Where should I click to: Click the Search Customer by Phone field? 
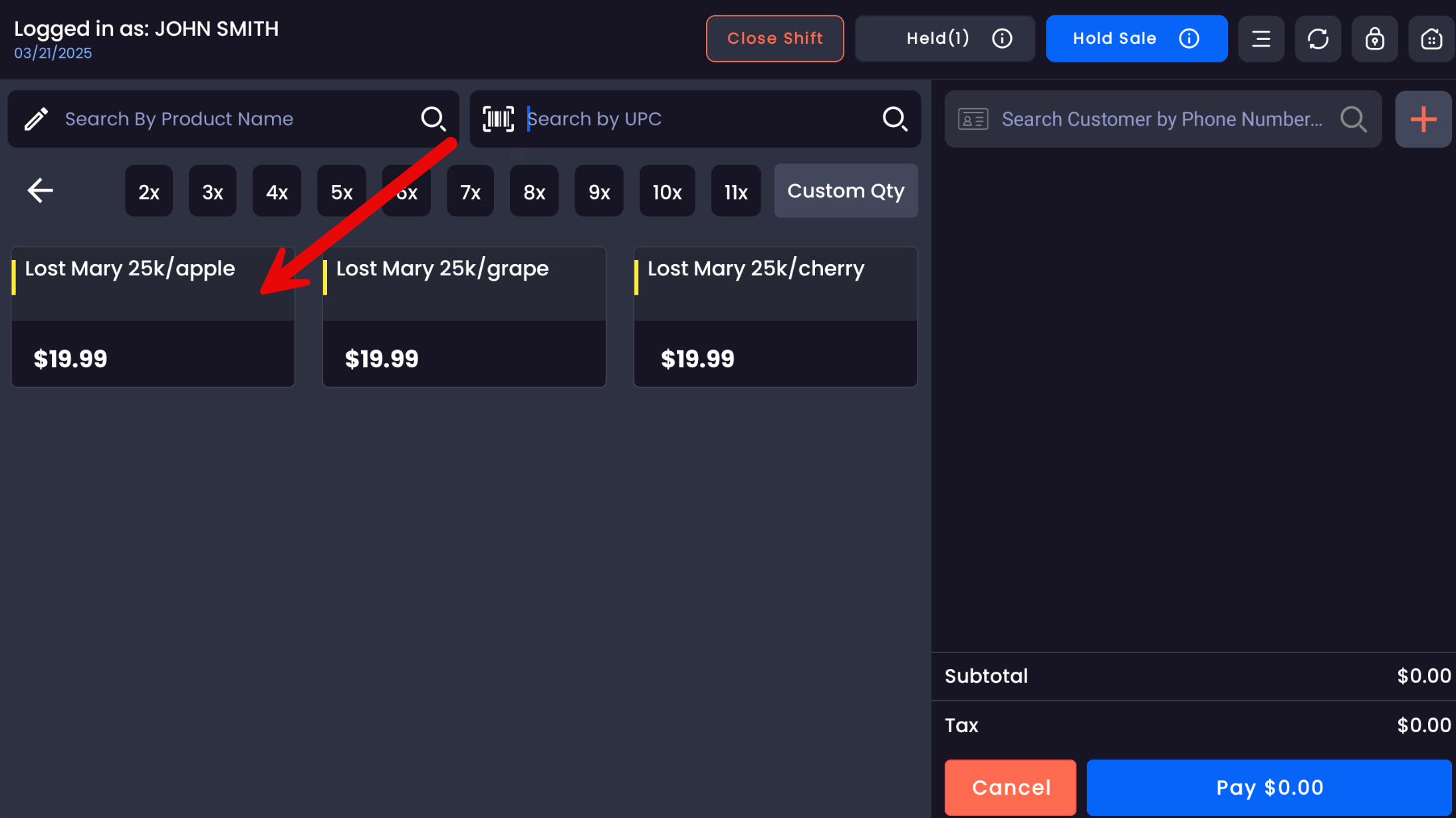click(x=1161, y=120)
